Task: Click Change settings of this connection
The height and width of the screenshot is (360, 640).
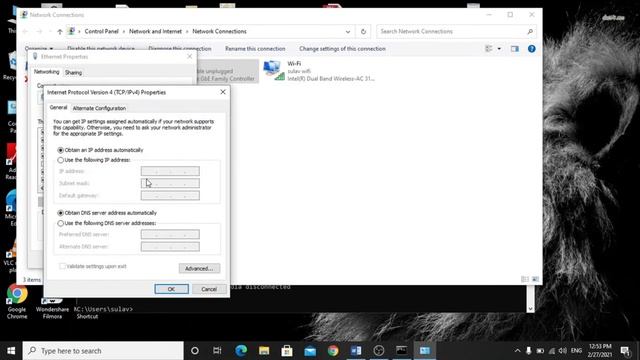Action: [342, 49]
